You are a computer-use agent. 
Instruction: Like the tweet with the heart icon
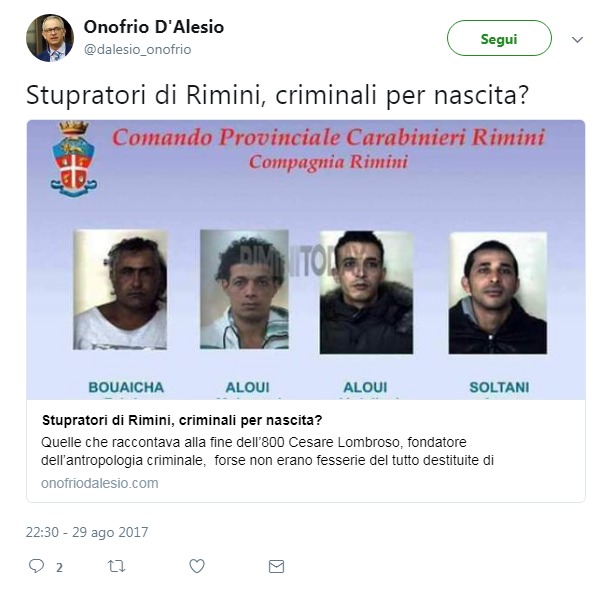click(197, 566)
